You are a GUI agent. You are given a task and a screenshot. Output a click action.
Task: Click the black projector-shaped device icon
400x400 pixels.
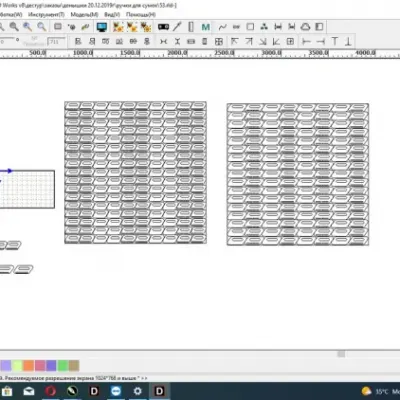coord(163,27)
